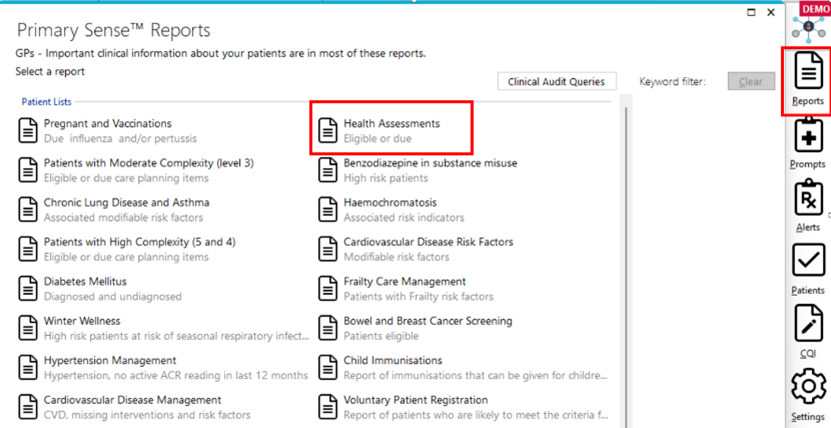Image resolution: width=831 pixels, height=428 pixels.
Task: Click the vertical scrollbar of the report list
Action: 626,262
